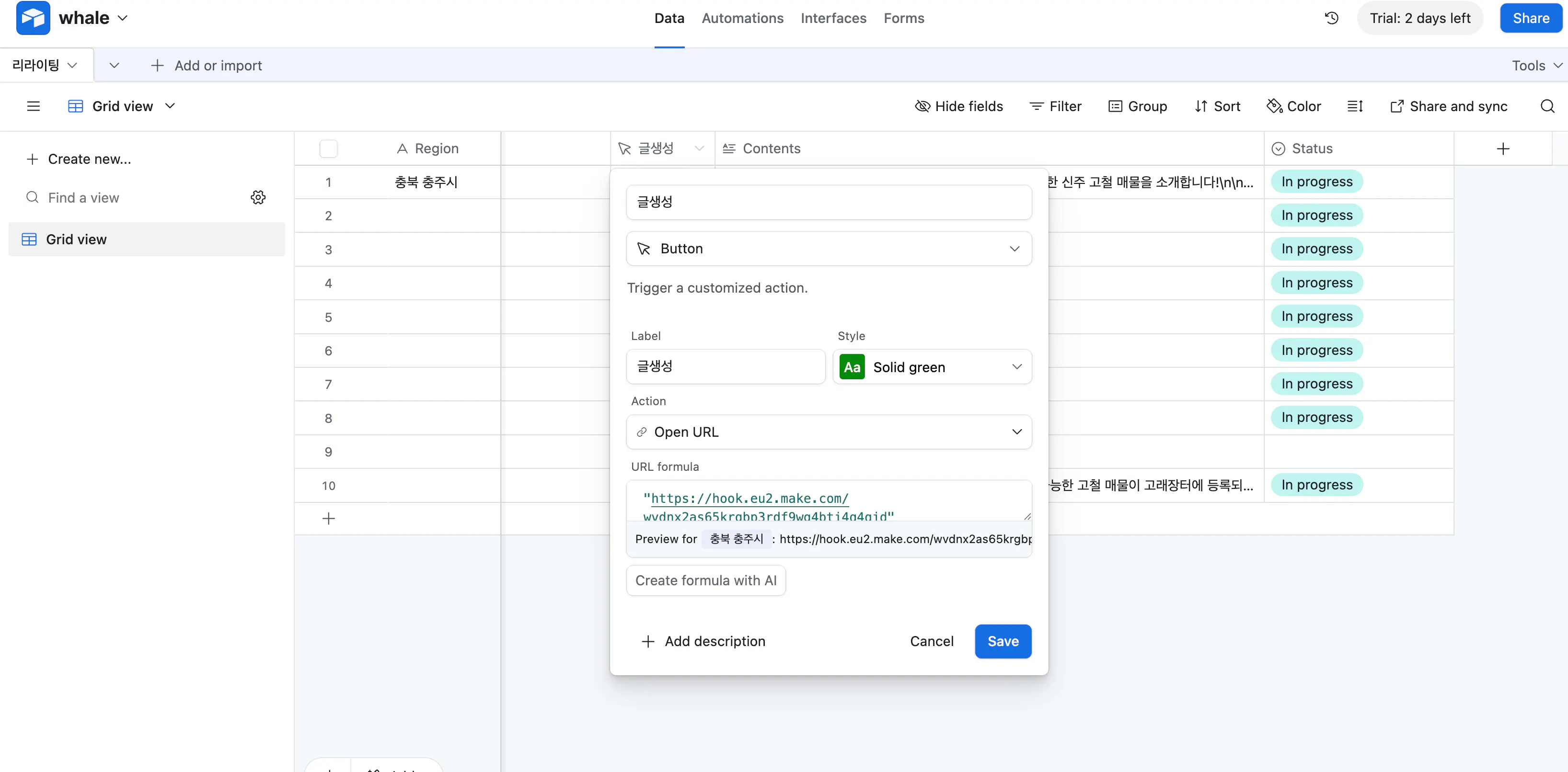Open the Tools dropdown
The image size is (1568, 772).
point(1535,65)
